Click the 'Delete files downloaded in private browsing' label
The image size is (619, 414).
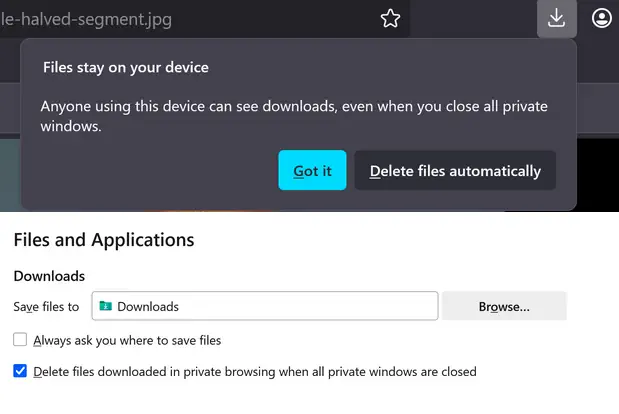pos(254,371)
